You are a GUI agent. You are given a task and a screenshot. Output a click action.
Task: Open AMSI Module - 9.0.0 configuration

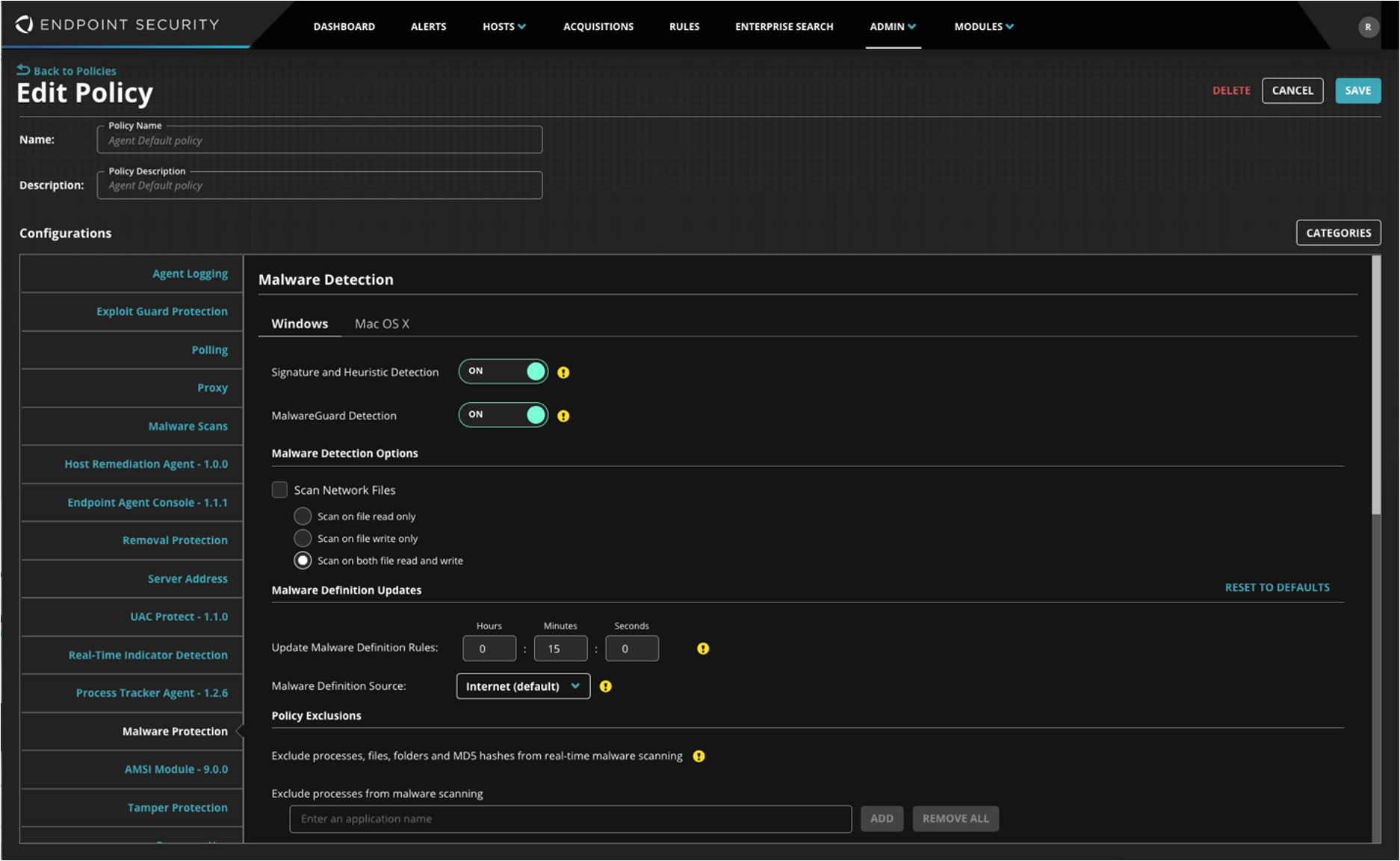(x=132, y=769)
